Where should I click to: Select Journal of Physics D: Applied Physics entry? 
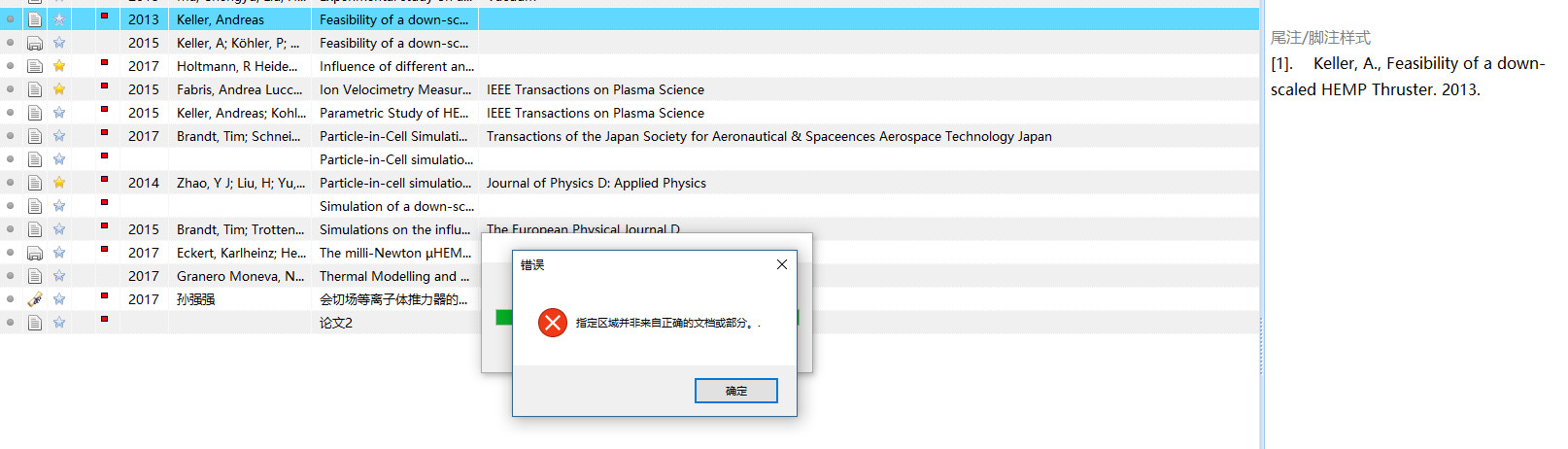point(597,183)
